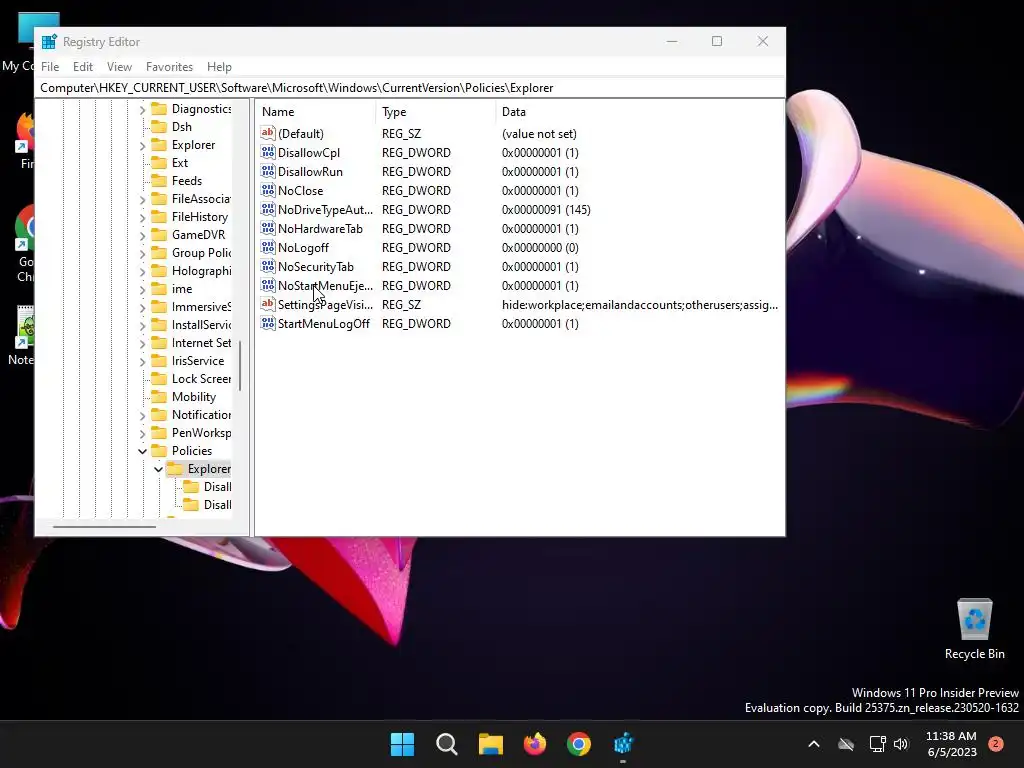Expand the GameDVR tree node
This screenshot has width=1024, height=768.
(142, 234)
